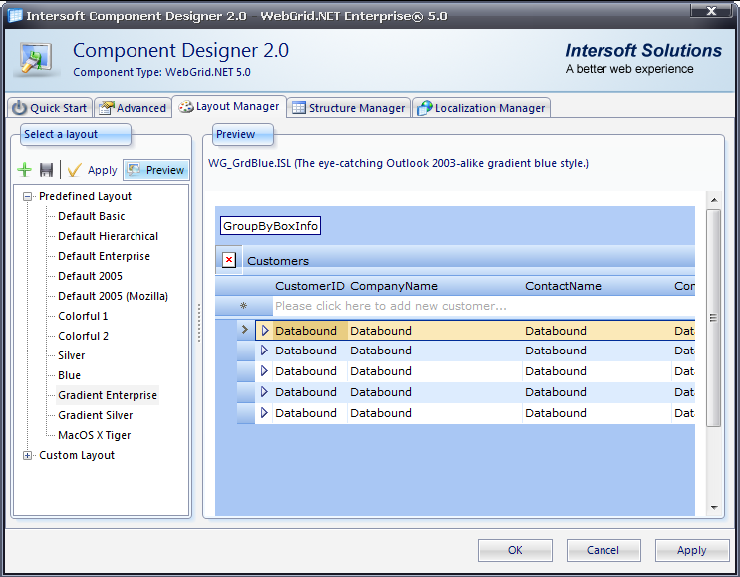Expand the fourth Databound row triangle
740x577 pixels.
click(x=264, y=392)
